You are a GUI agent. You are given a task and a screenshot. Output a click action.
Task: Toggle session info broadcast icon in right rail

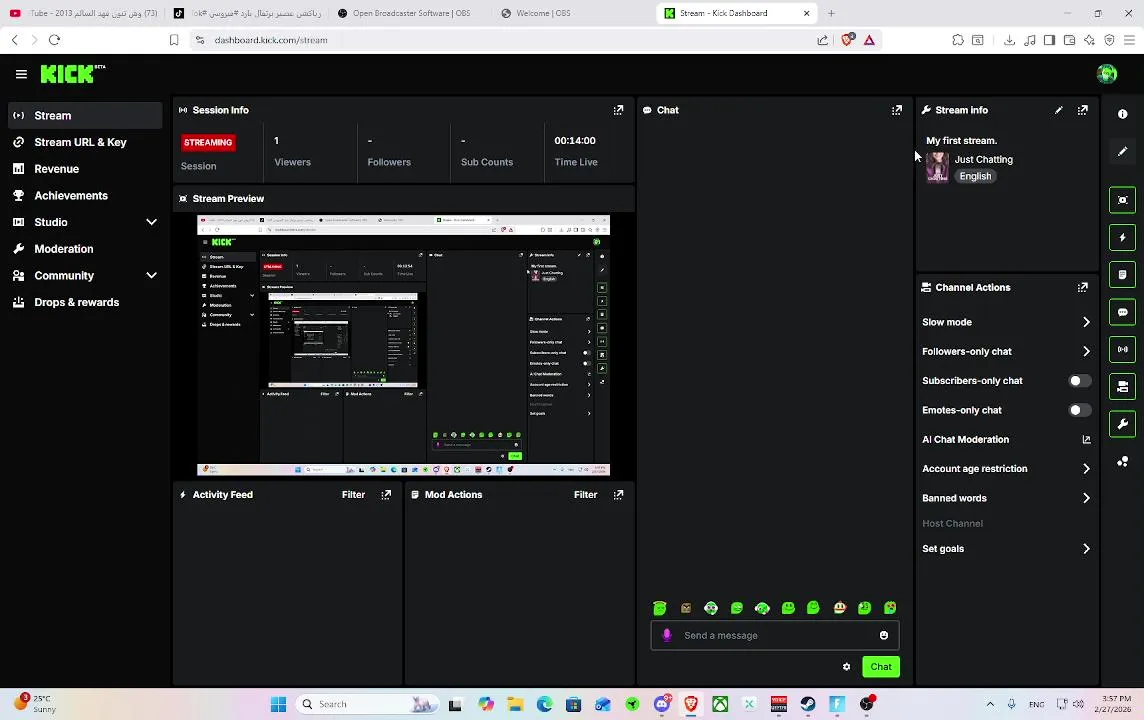pos(1122,349)
